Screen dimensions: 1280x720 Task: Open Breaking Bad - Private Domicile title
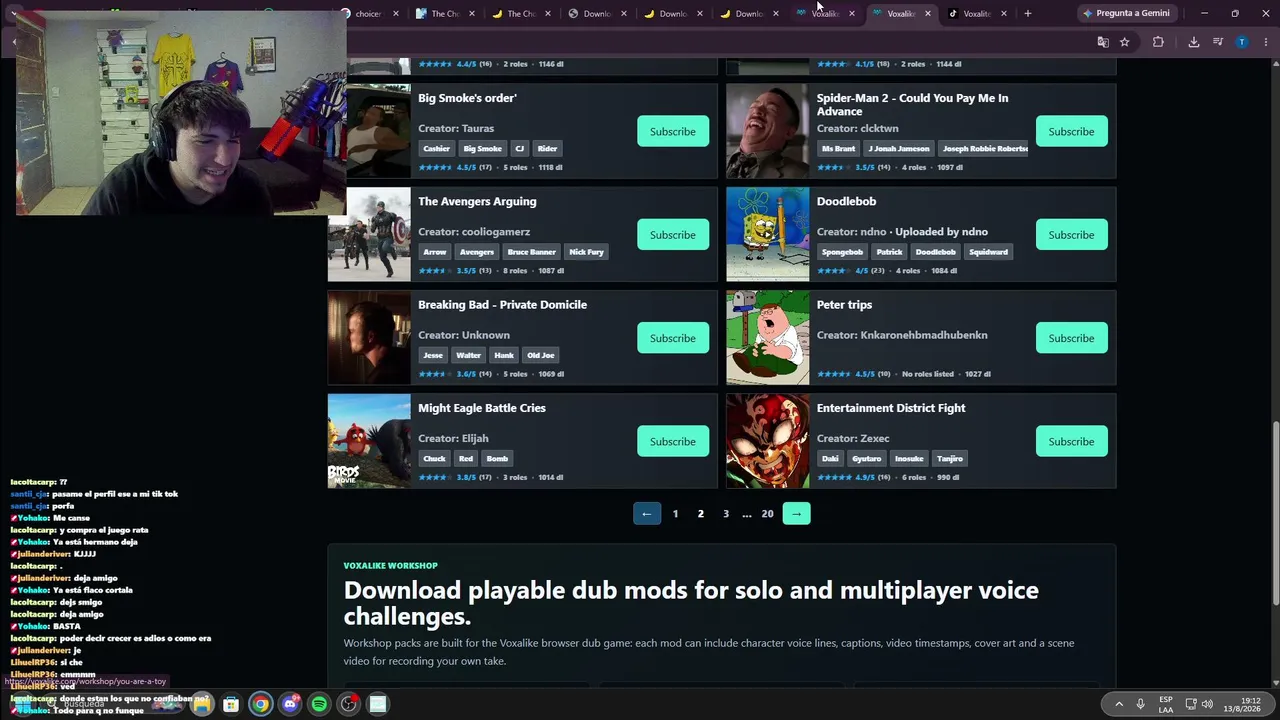point(502,305)
